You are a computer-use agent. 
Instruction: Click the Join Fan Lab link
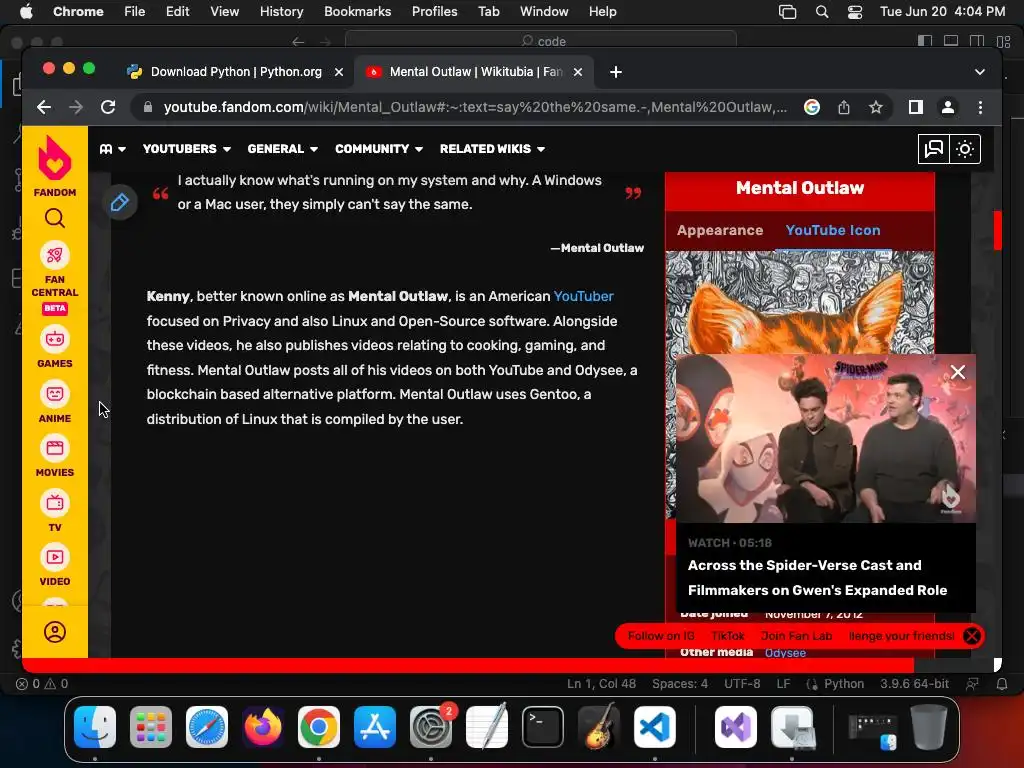796,636
